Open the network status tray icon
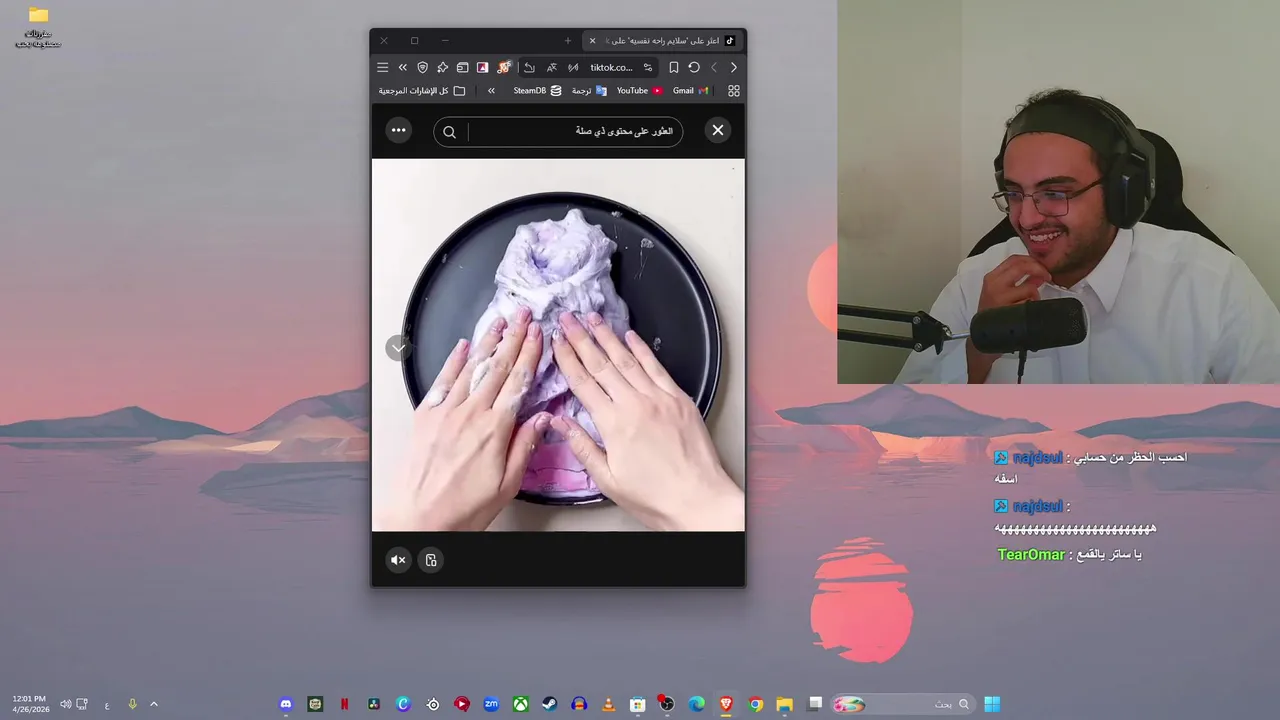 point(82,704)
